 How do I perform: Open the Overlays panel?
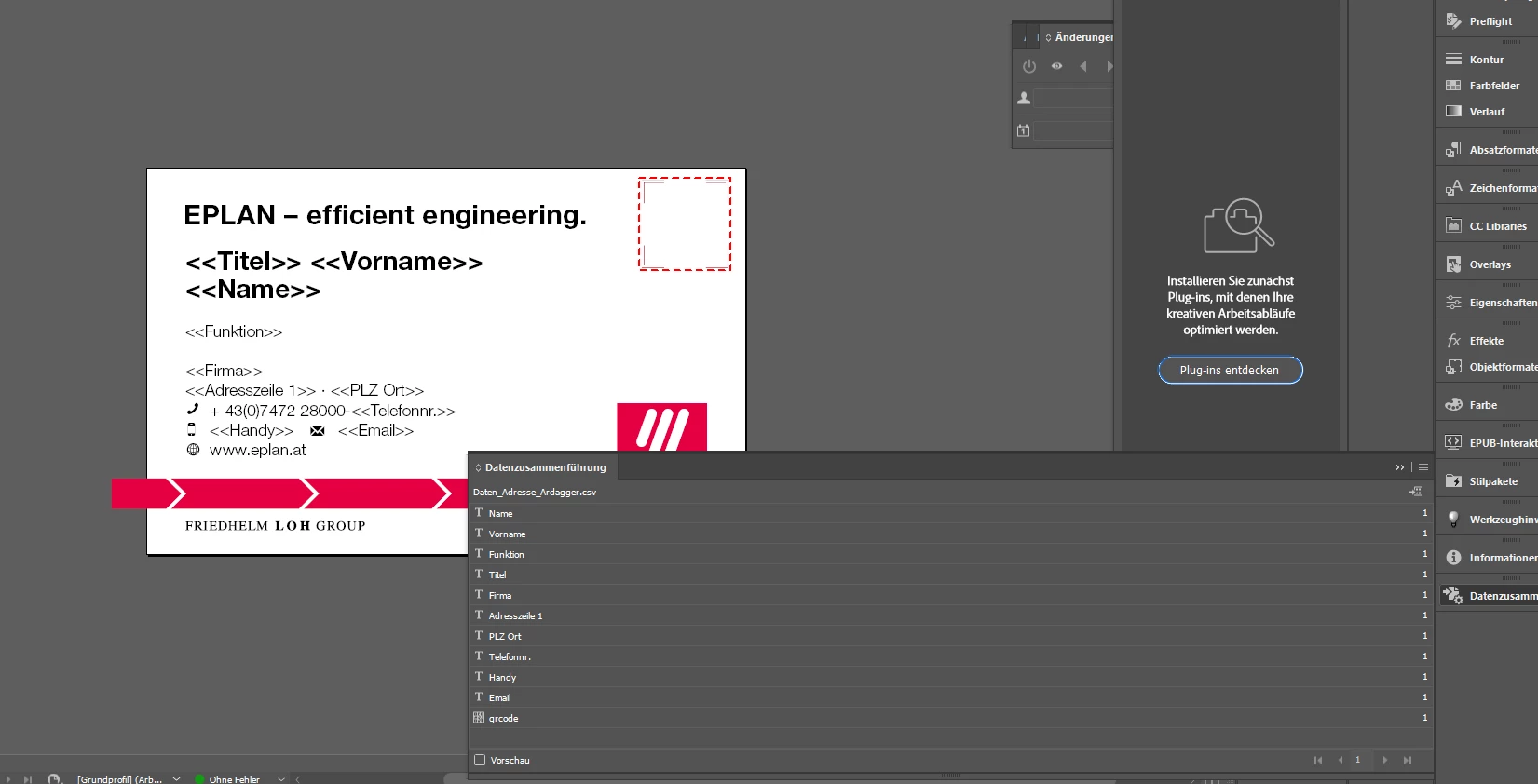coord(1489,264)
